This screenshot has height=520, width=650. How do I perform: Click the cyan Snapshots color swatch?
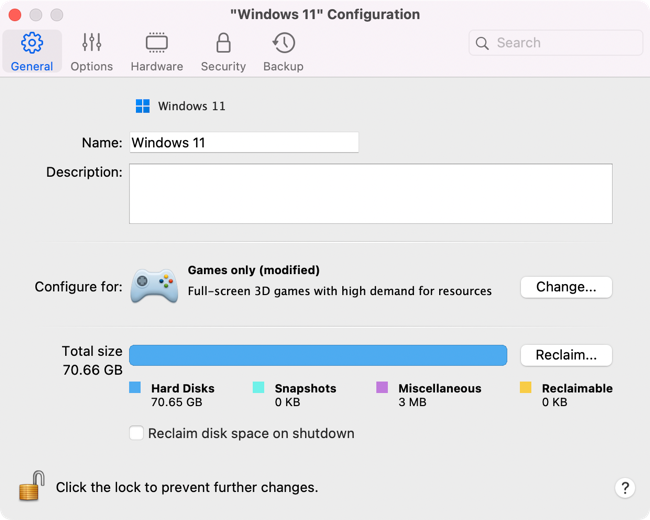[x=258, y=387]
